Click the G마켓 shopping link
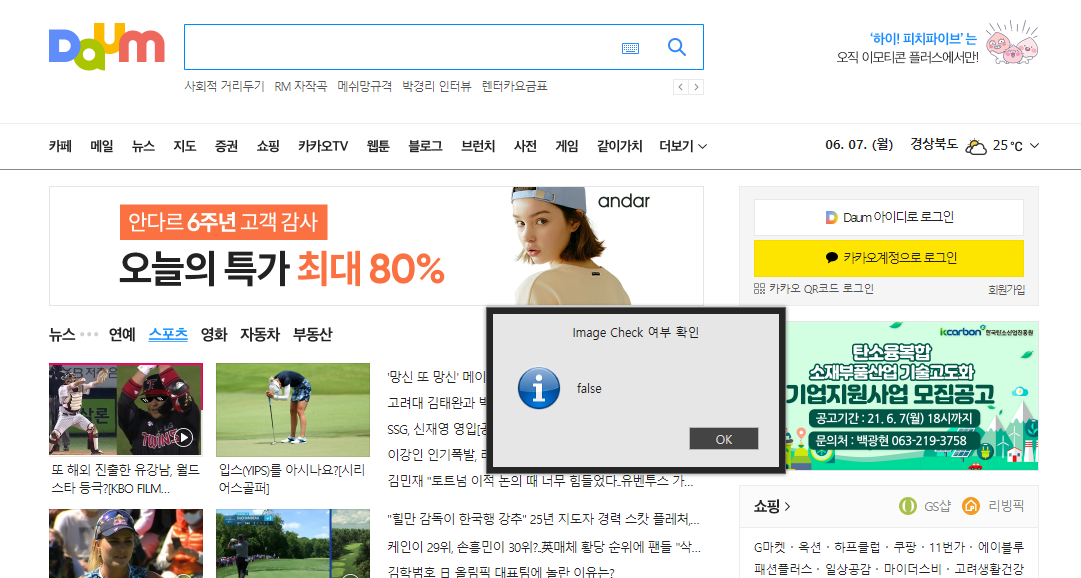This screenshot has height=578, width=1081. point(769,547)
